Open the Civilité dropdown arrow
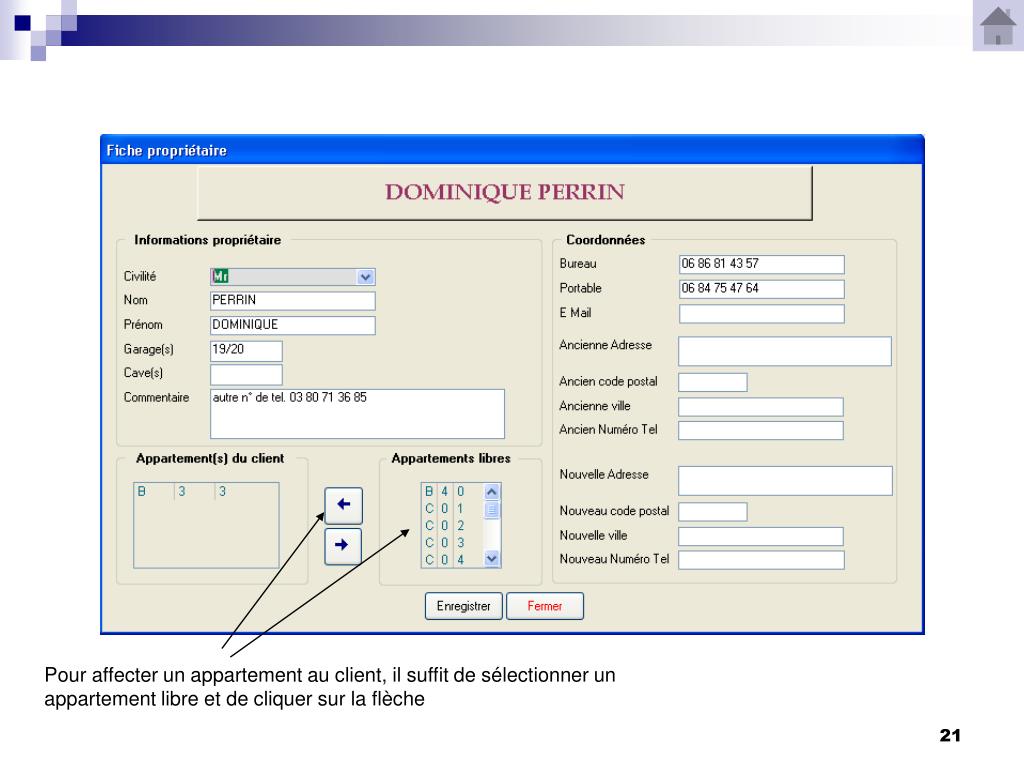 coord(366,277)
